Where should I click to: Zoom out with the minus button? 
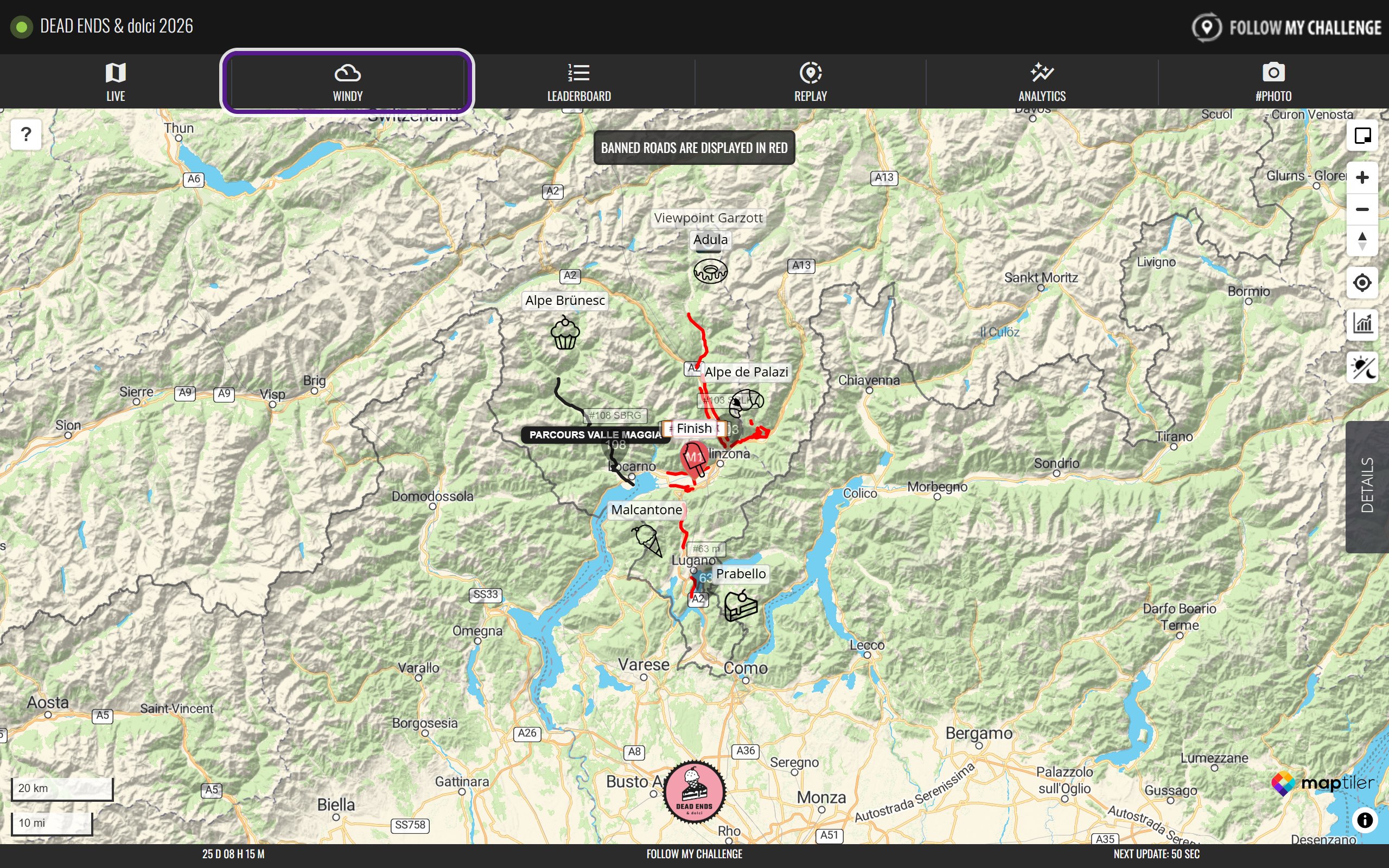tap(1362, 209)
